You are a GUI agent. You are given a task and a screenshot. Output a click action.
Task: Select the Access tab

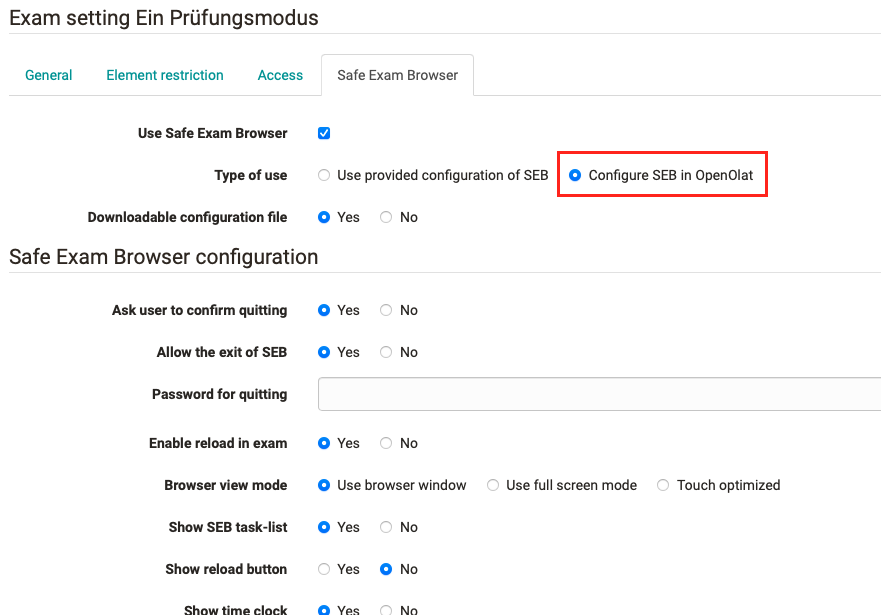click(280, 75)
